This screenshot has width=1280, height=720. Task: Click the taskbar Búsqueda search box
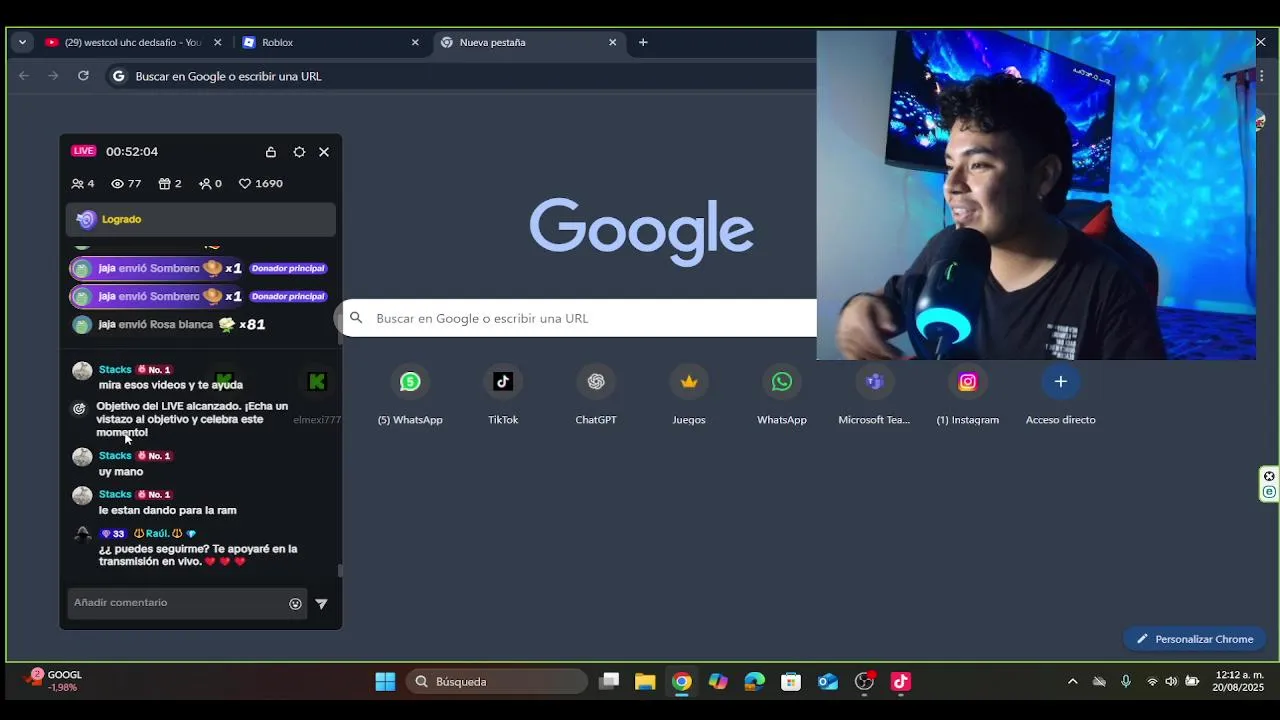497,682
